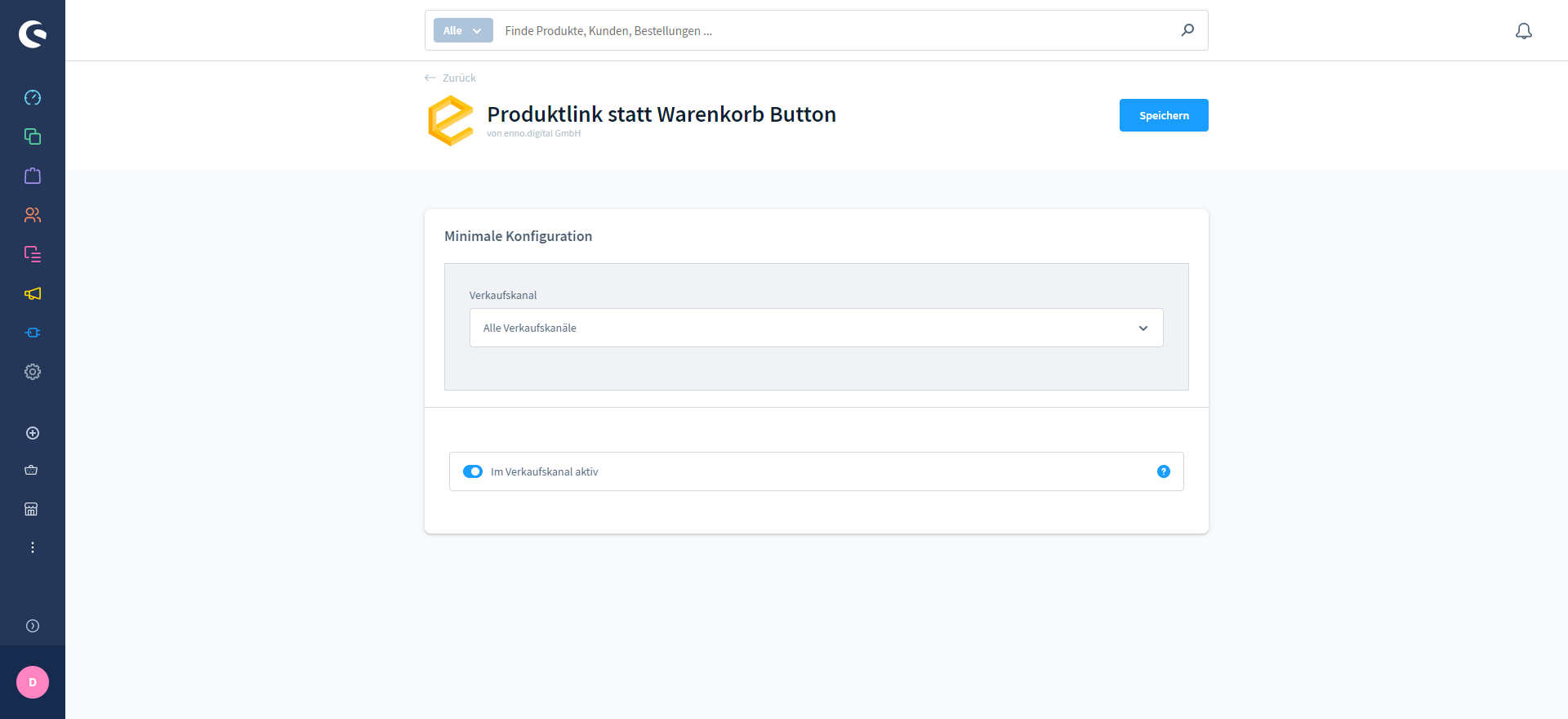Click the search input field

[837, 30]
